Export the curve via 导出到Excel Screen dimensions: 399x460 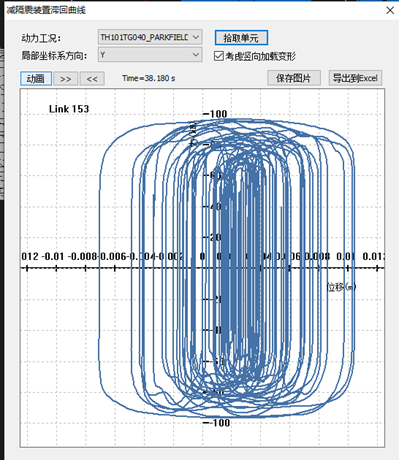coord(355,78)
